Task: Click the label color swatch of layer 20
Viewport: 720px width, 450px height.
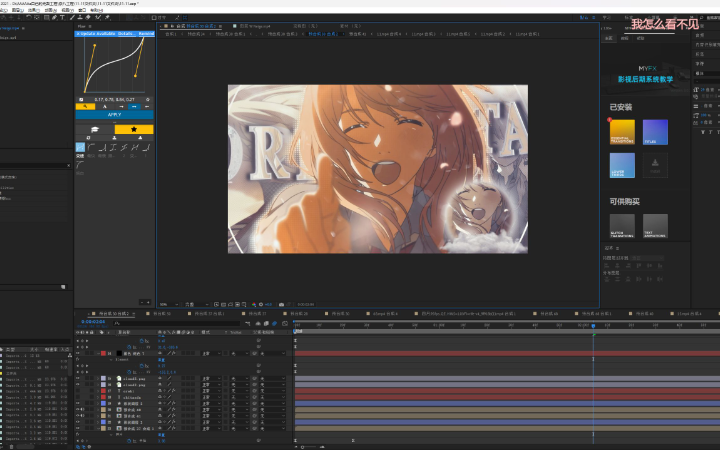Action: (x=103, y=410)
